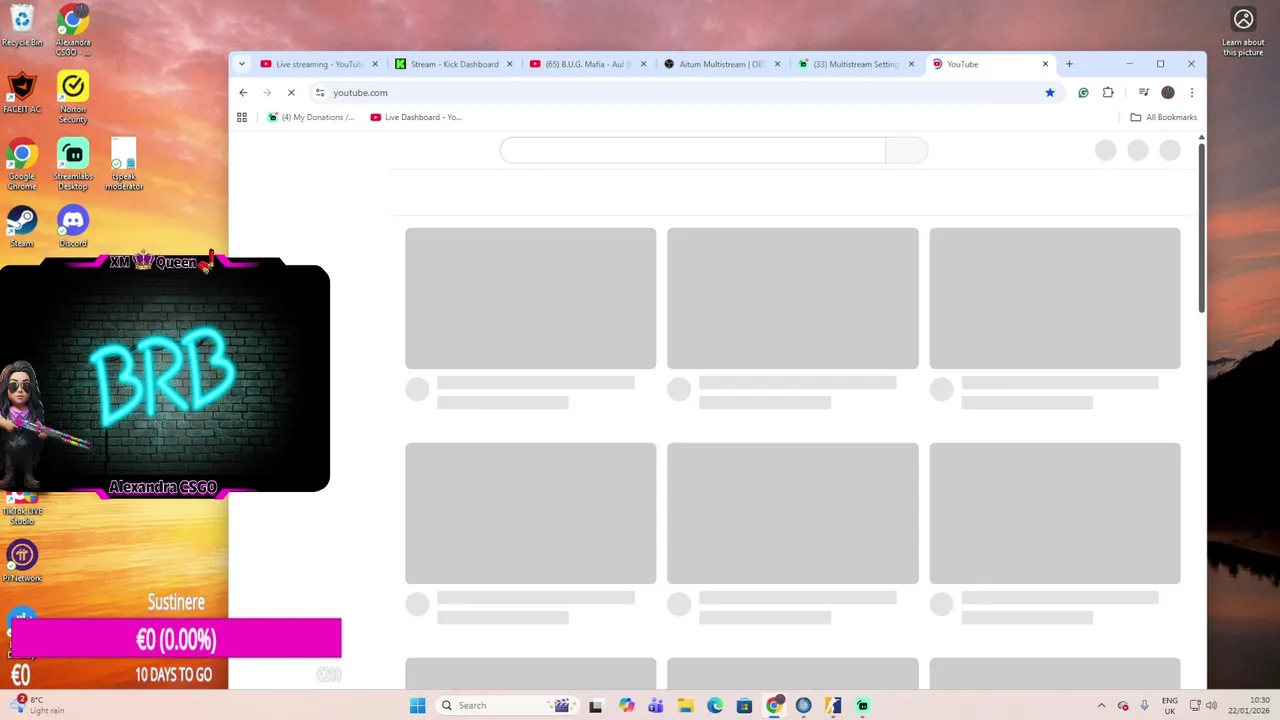Switch to the Aitum Multistream tab
1280x720 pixels.
click(x=722, y=64)
